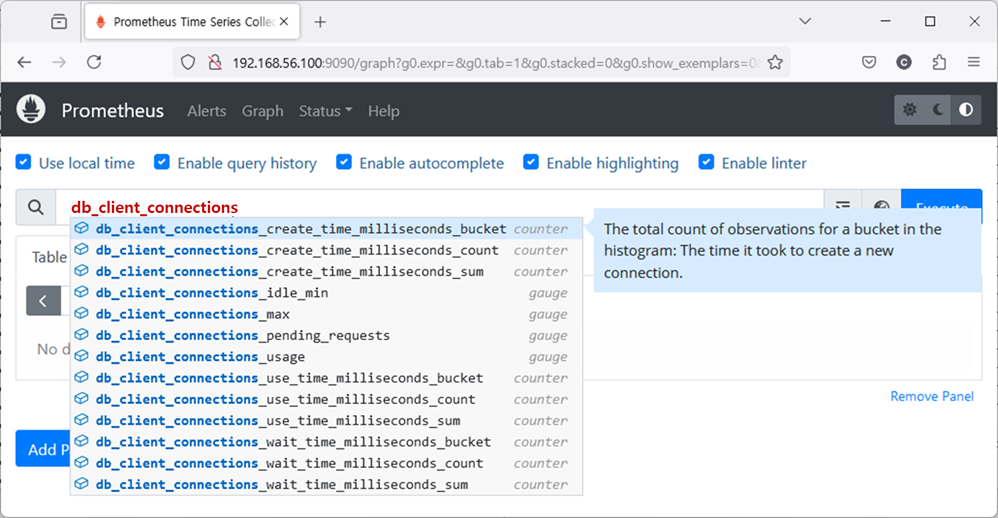Open Pocket save icon
Screen dimensions: 998x518
pyautogui.click(x=869, y=62)
